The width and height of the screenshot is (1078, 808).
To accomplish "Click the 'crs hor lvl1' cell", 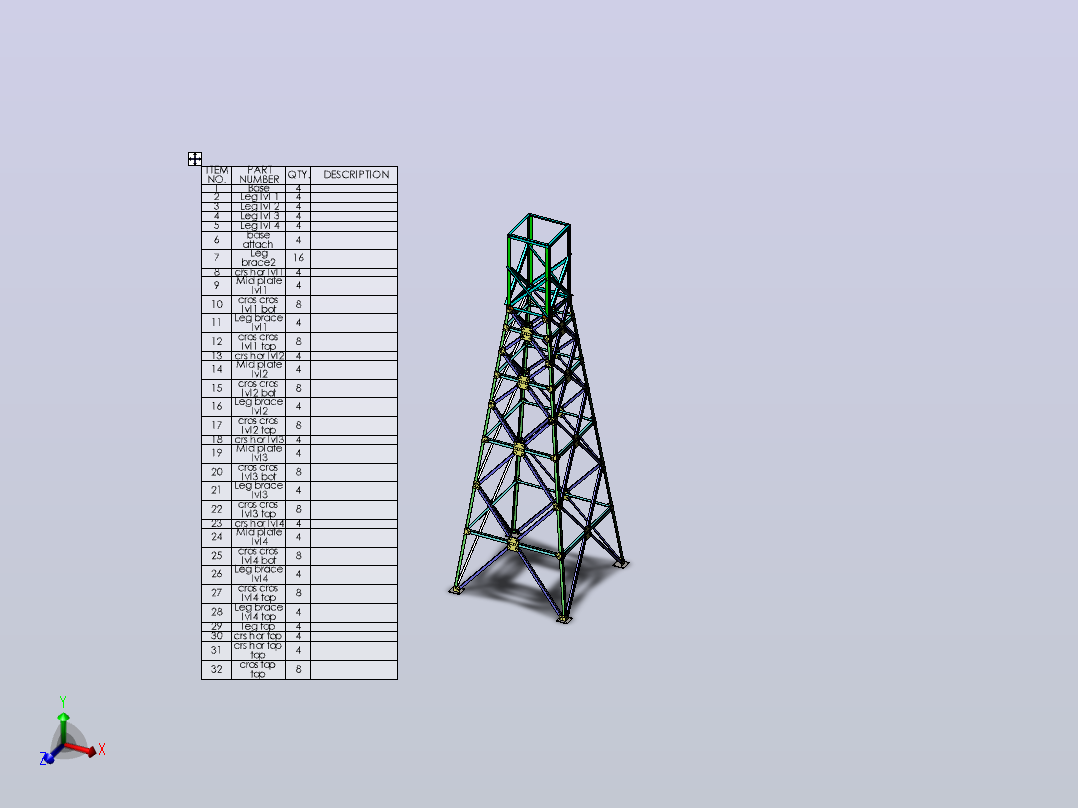I will (x=258, y=272).
